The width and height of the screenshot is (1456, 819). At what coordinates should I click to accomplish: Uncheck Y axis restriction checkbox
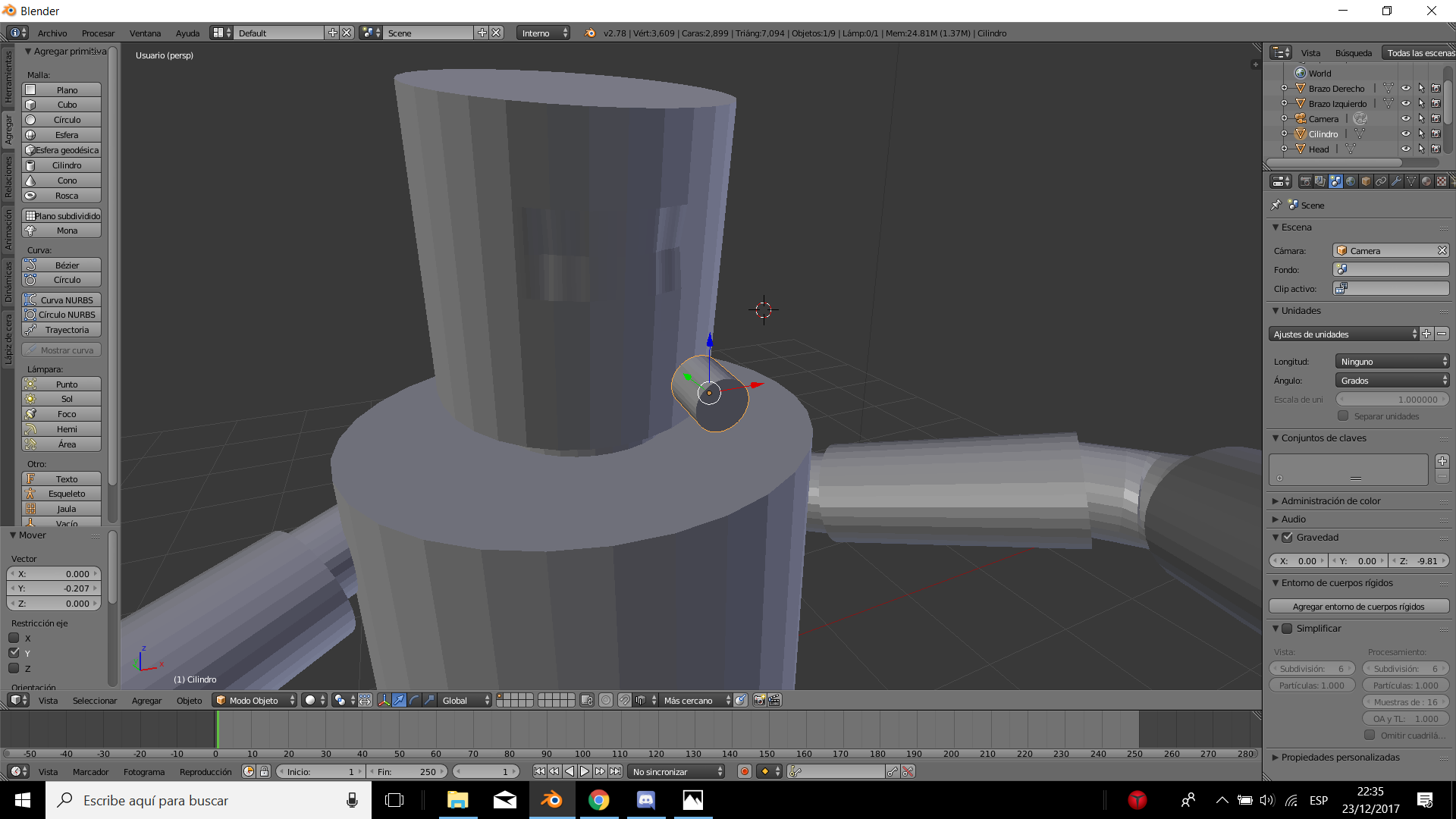pos(14,653)
